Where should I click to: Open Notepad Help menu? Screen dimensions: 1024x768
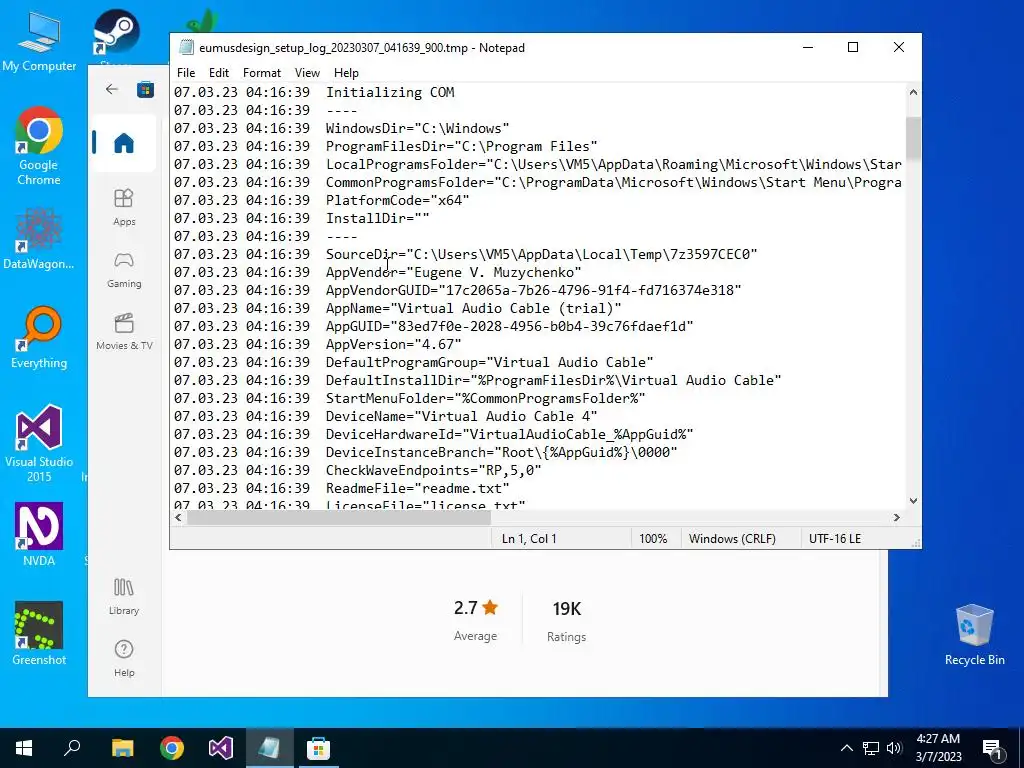point(346,72)
